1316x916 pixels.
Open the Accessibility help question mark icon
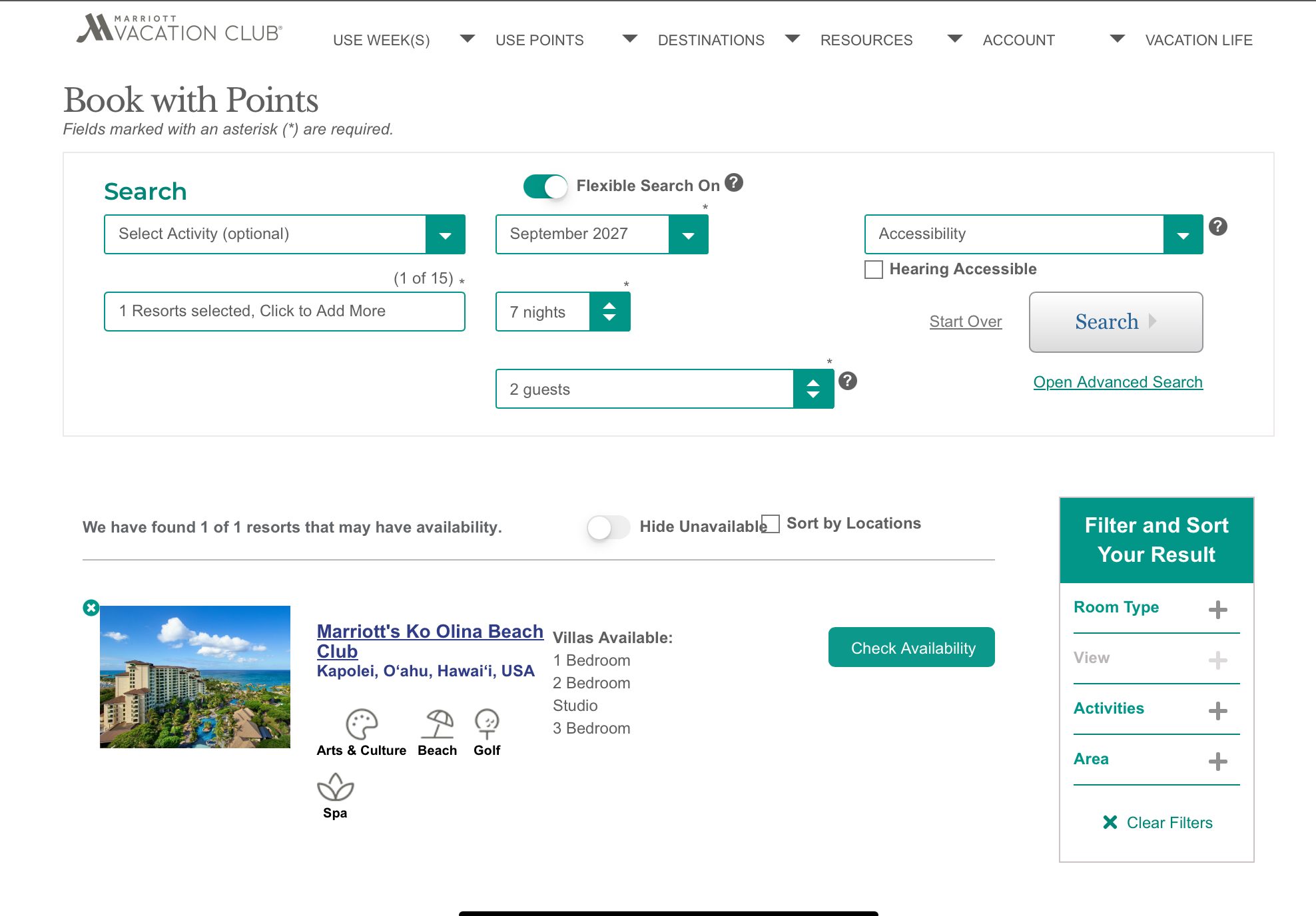click(x=1218, y=226)
